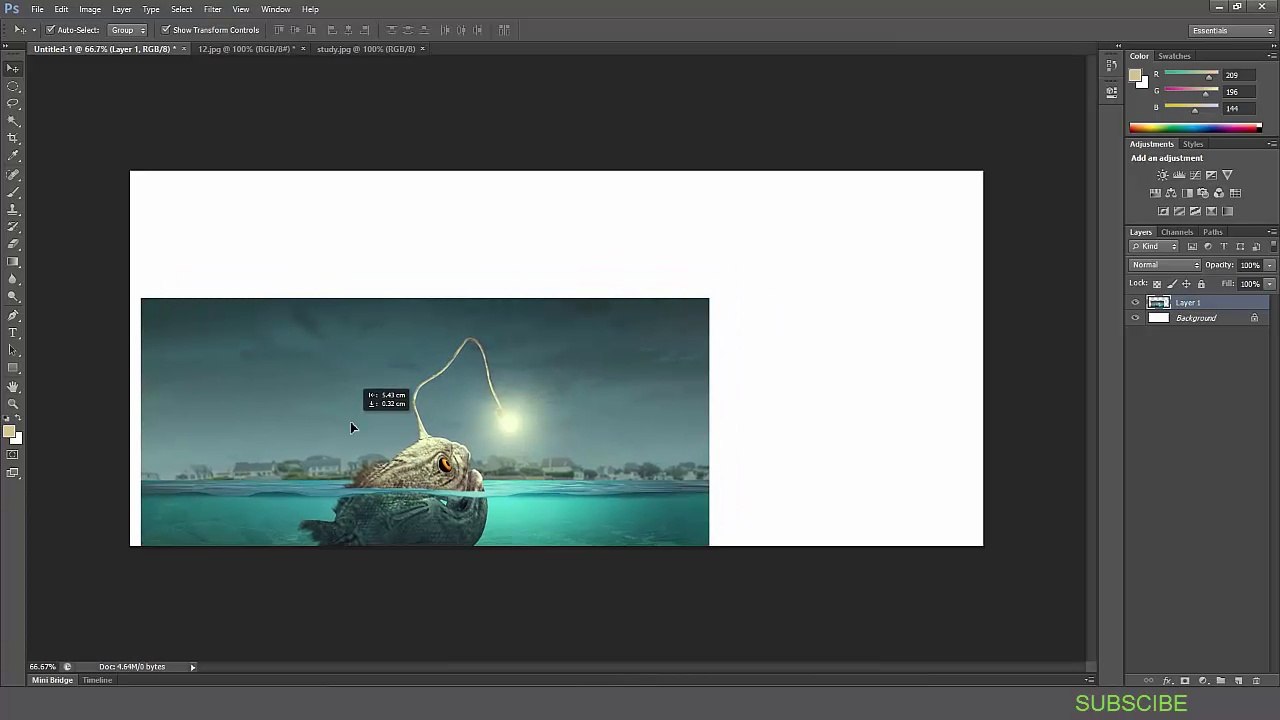Hide Layer 1 using its eye icon

(x=1135, y=303)
